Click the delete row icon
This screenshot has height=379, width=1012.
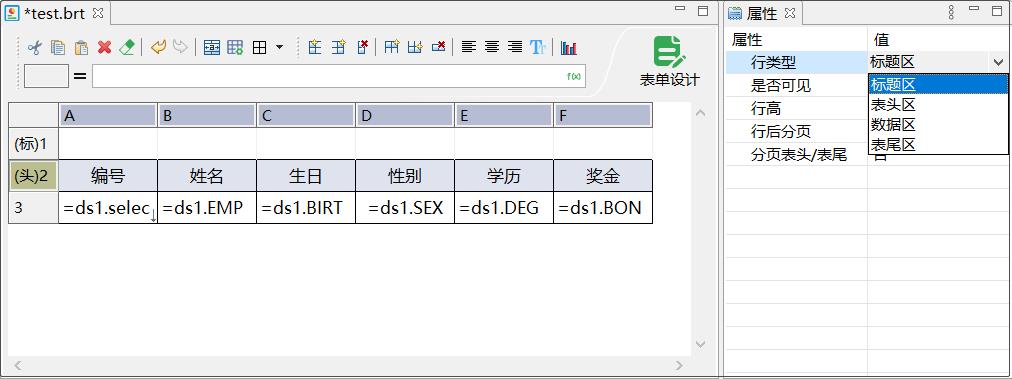click(363, 47)
